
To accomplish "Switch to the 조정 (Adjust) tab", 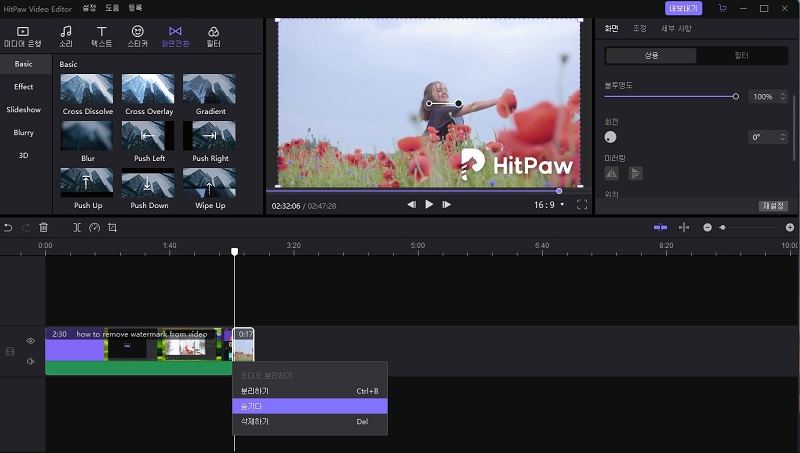I will [x=639, y=28].
